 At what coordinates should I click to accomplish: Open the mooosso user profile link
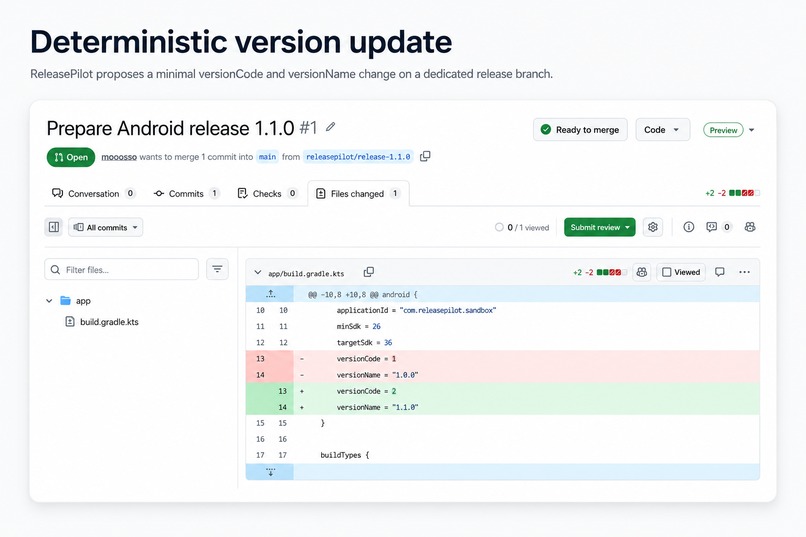pos(119,157)
